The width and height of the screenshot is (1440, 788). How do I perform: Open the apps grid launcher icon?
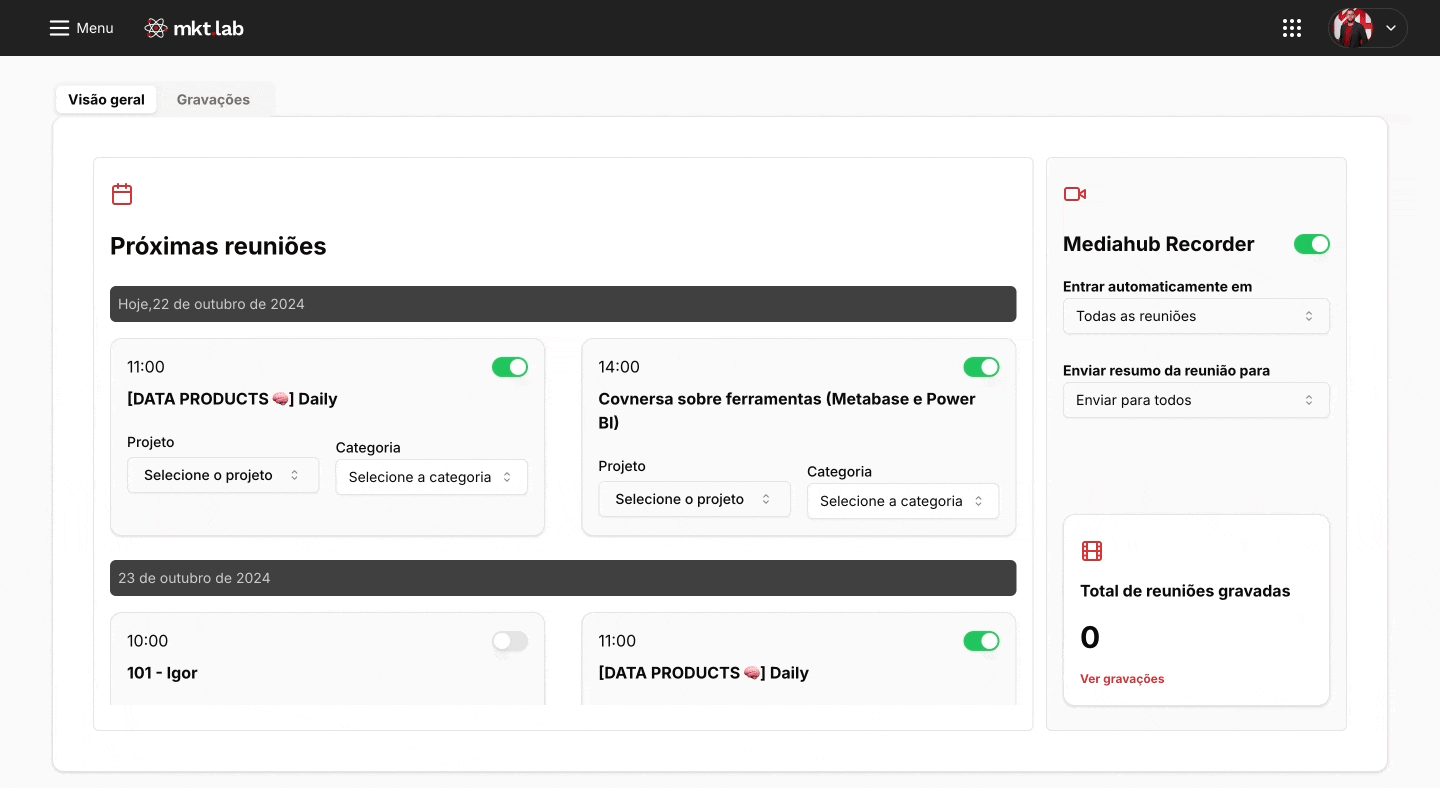click(x=1292, y=28)
